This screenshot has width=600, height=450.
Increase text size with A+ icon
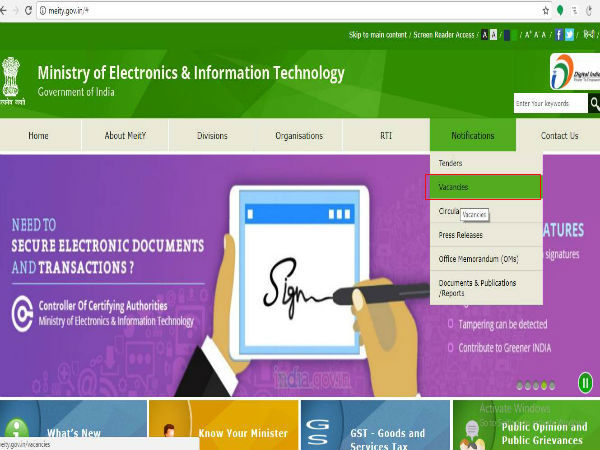tap(528, 35)
